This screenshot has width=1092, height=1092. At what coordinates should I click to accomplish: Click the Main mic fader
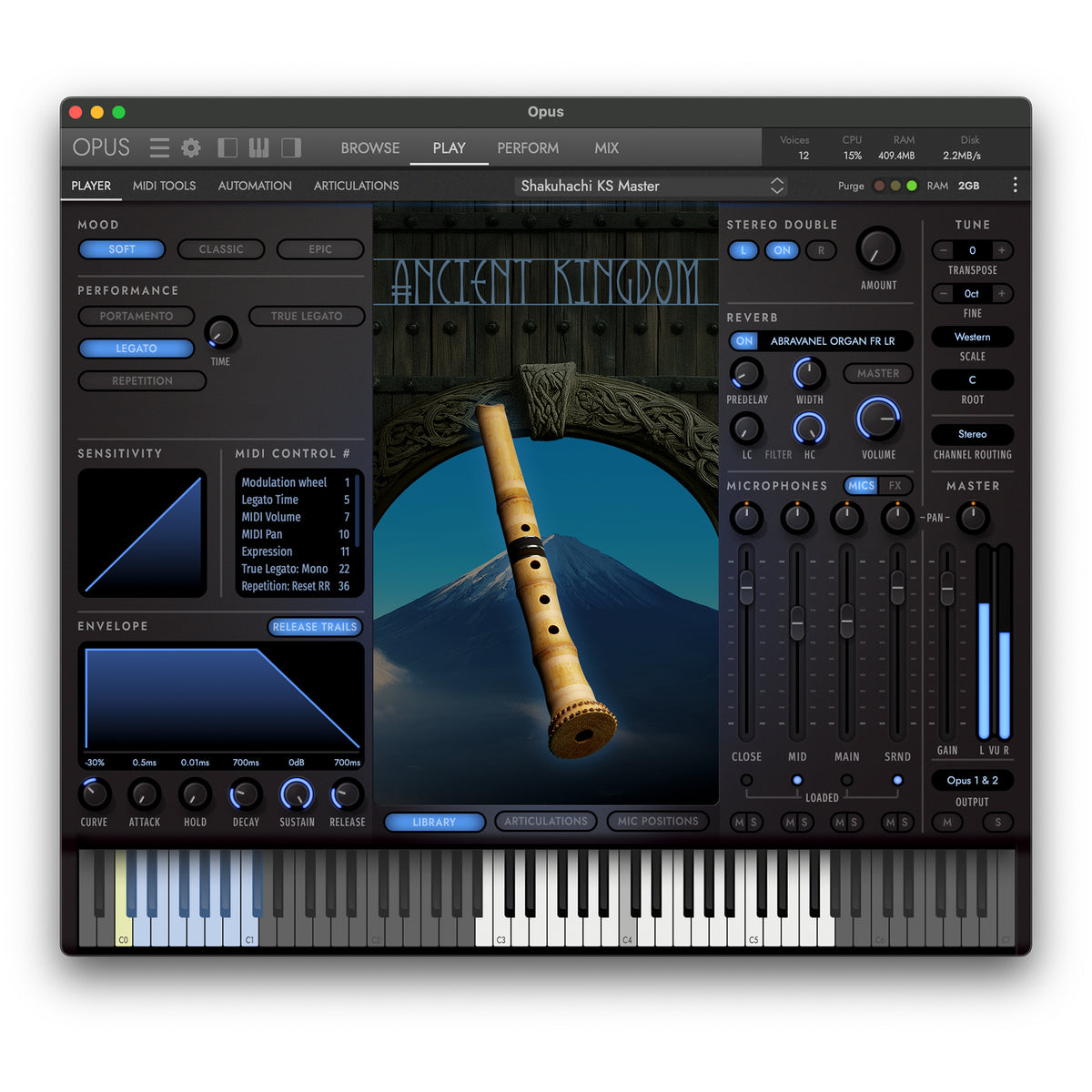point(847,621)
